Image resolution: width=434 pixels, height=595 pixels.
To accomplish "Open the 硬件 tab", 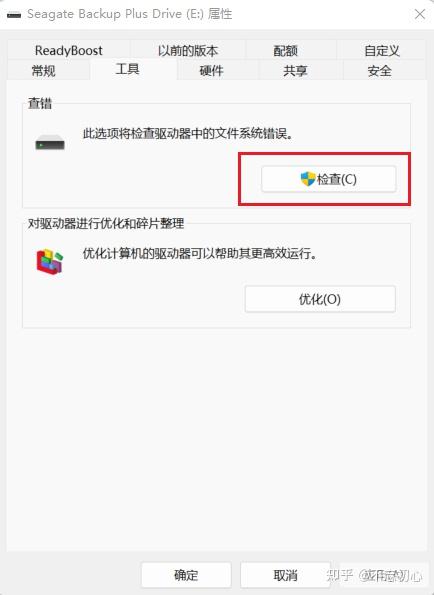I will coord(211,71).
